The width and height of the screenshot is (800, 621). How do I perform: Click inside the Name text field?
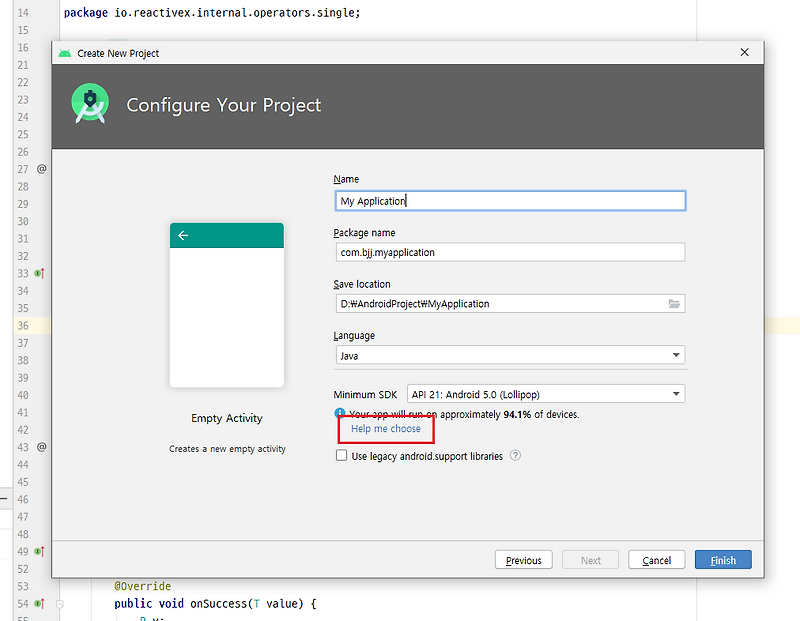click(x=510, y=200)
